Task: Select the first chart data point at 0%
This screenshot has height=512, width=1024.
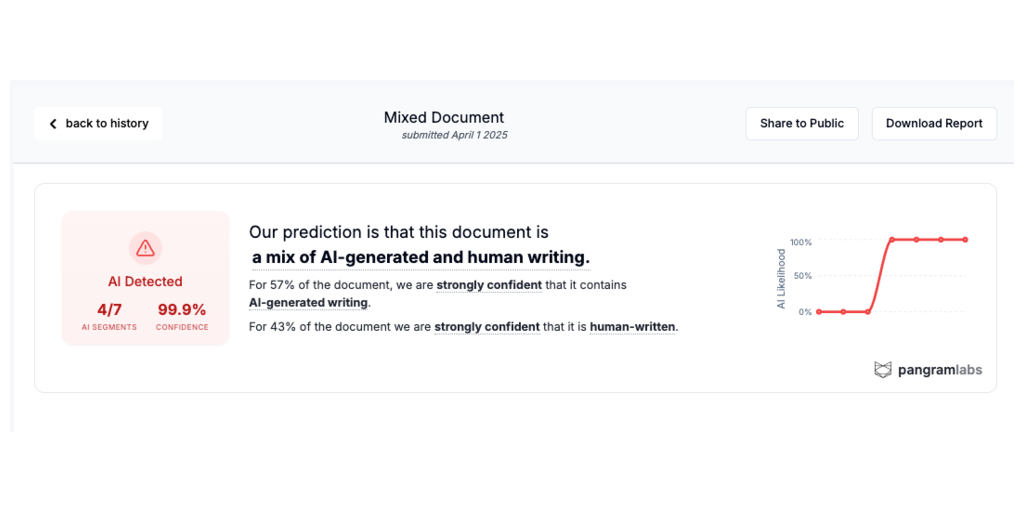Action: (x=819, y=312)
